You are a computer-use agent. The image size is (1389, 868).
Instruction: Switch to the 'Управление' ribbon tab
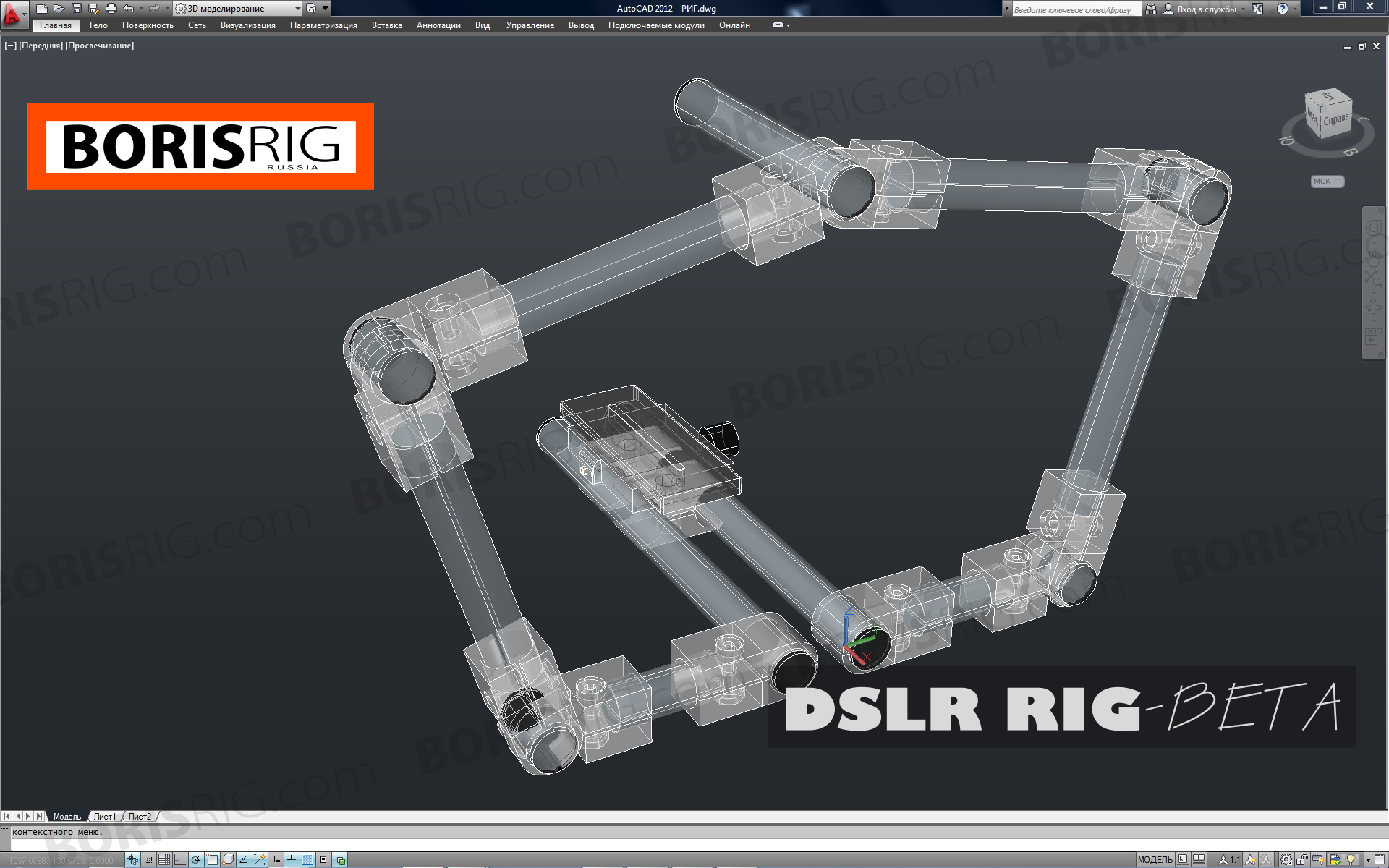point(530,25)
